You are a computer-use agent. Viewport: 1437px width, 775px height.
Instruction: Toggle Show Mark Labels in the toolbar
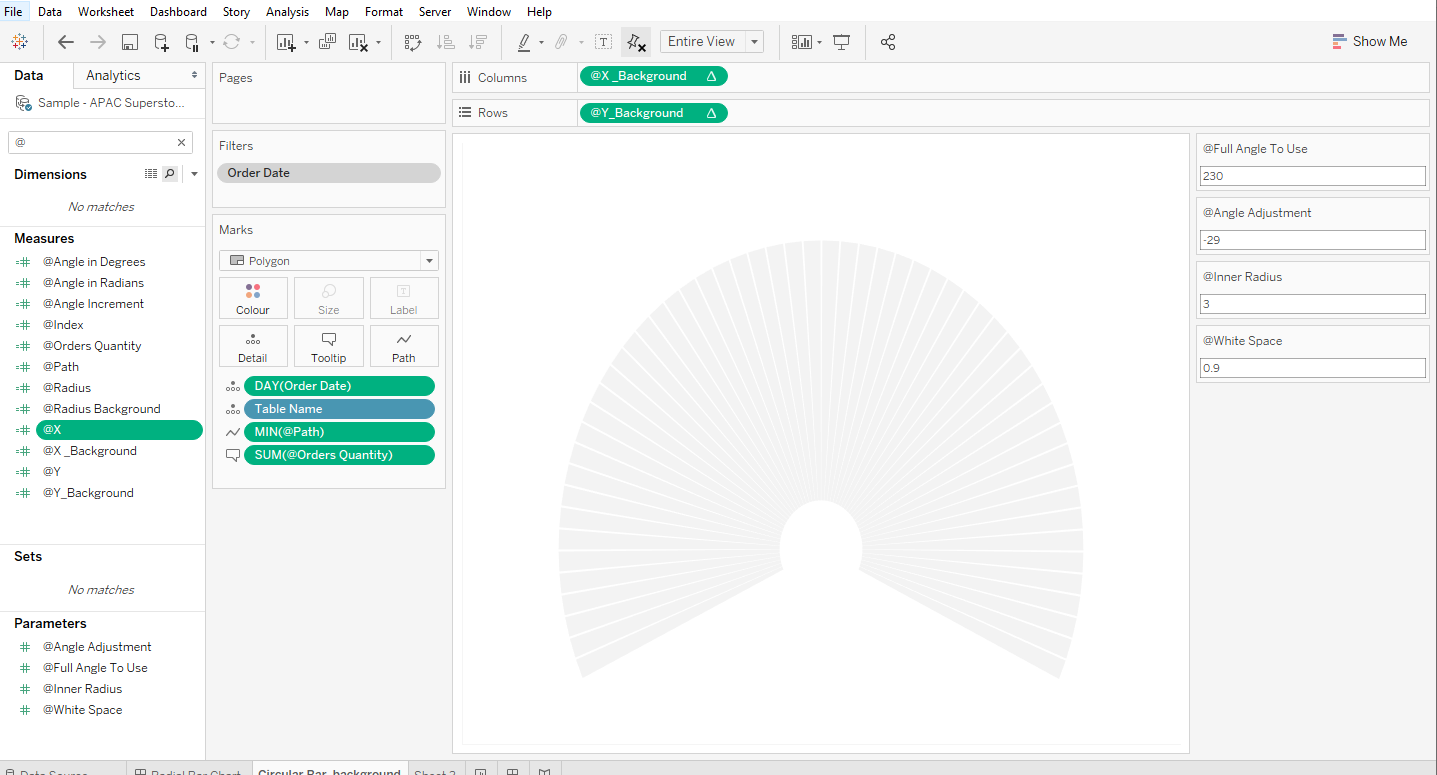pyautogui.click(x=603, y=41)
